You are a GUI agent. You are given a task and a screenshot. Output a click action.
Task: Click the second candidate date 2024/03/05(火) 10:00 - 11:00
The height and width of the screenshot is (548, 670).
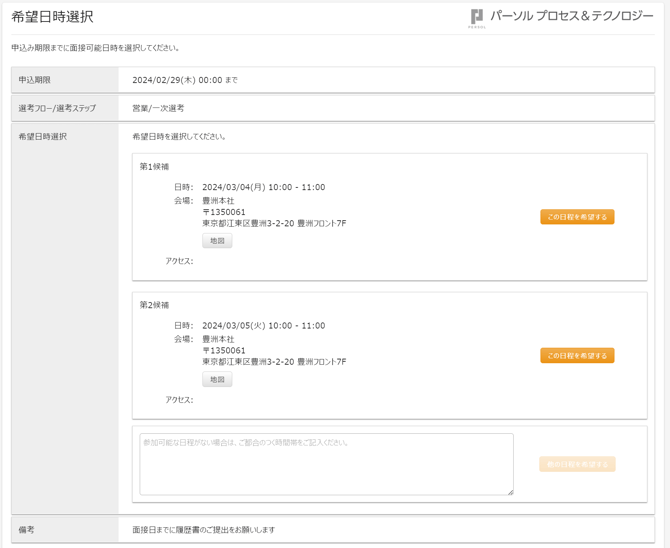pyautogui.click(x=263, y=326)
